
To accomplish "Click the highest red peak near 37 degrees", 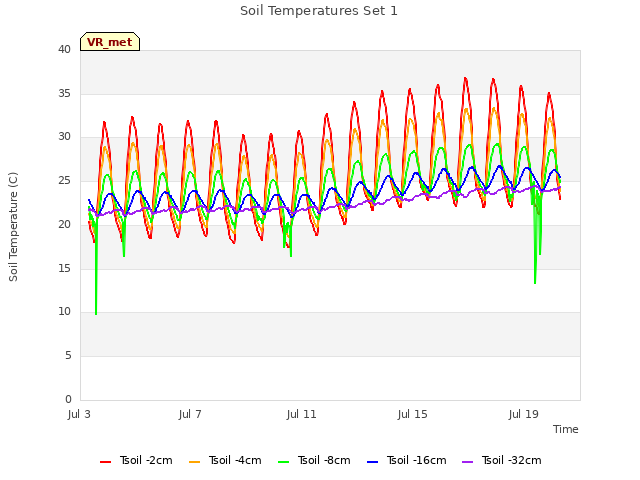I will point(465,79).
